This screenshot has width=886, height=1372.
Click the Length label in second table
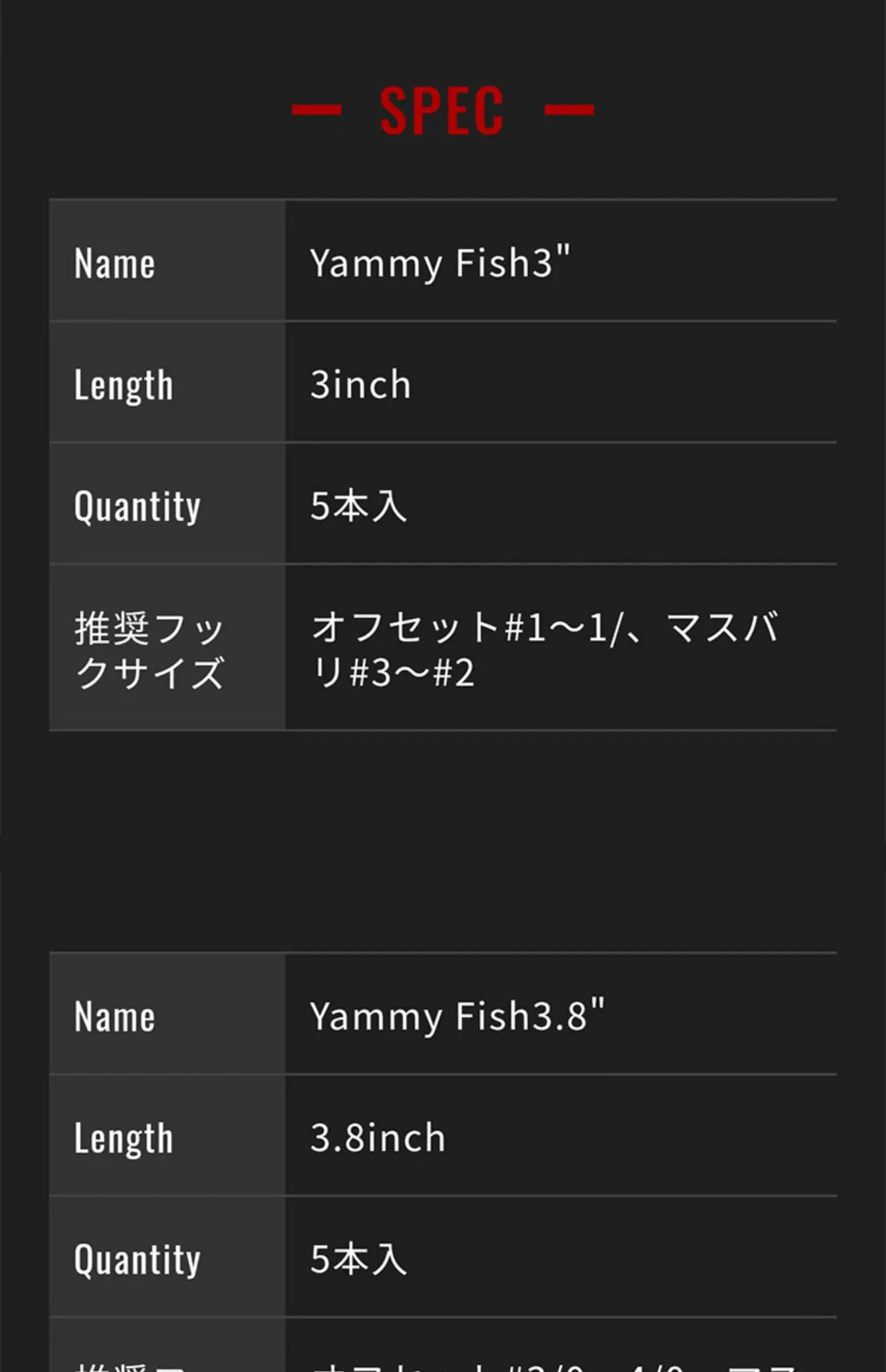point(123,1138)
